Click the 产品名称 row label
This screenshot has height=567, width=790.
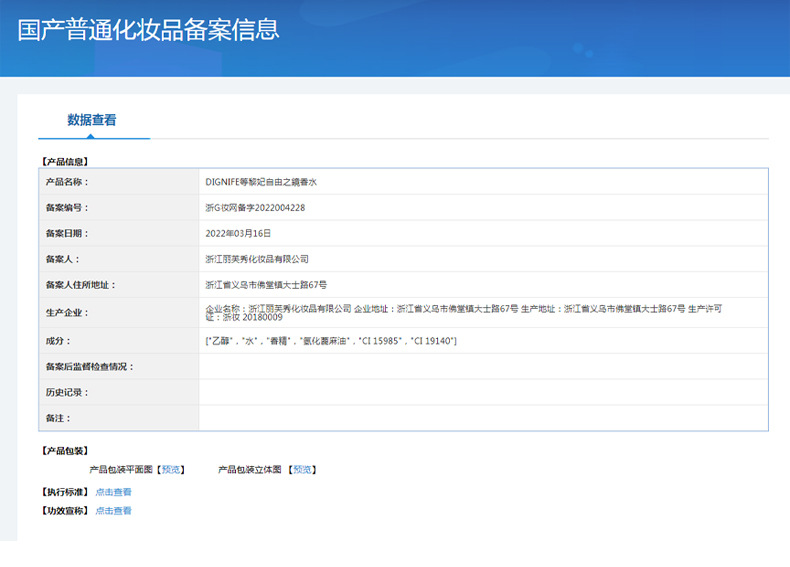click(x=67, y=182)
